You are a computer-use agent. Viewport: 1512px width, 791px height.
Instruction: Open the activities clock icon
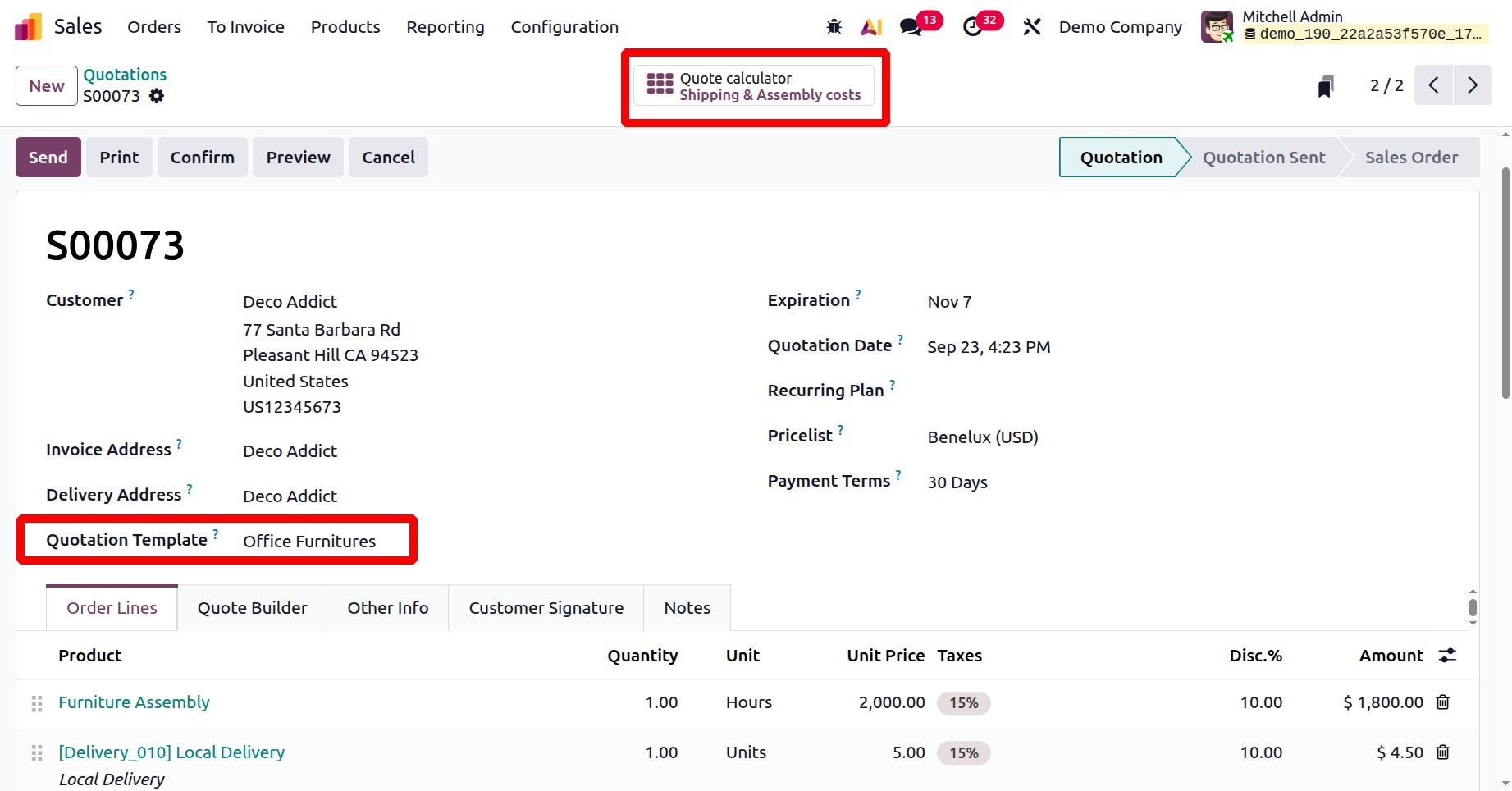click(x=972, y=27)
